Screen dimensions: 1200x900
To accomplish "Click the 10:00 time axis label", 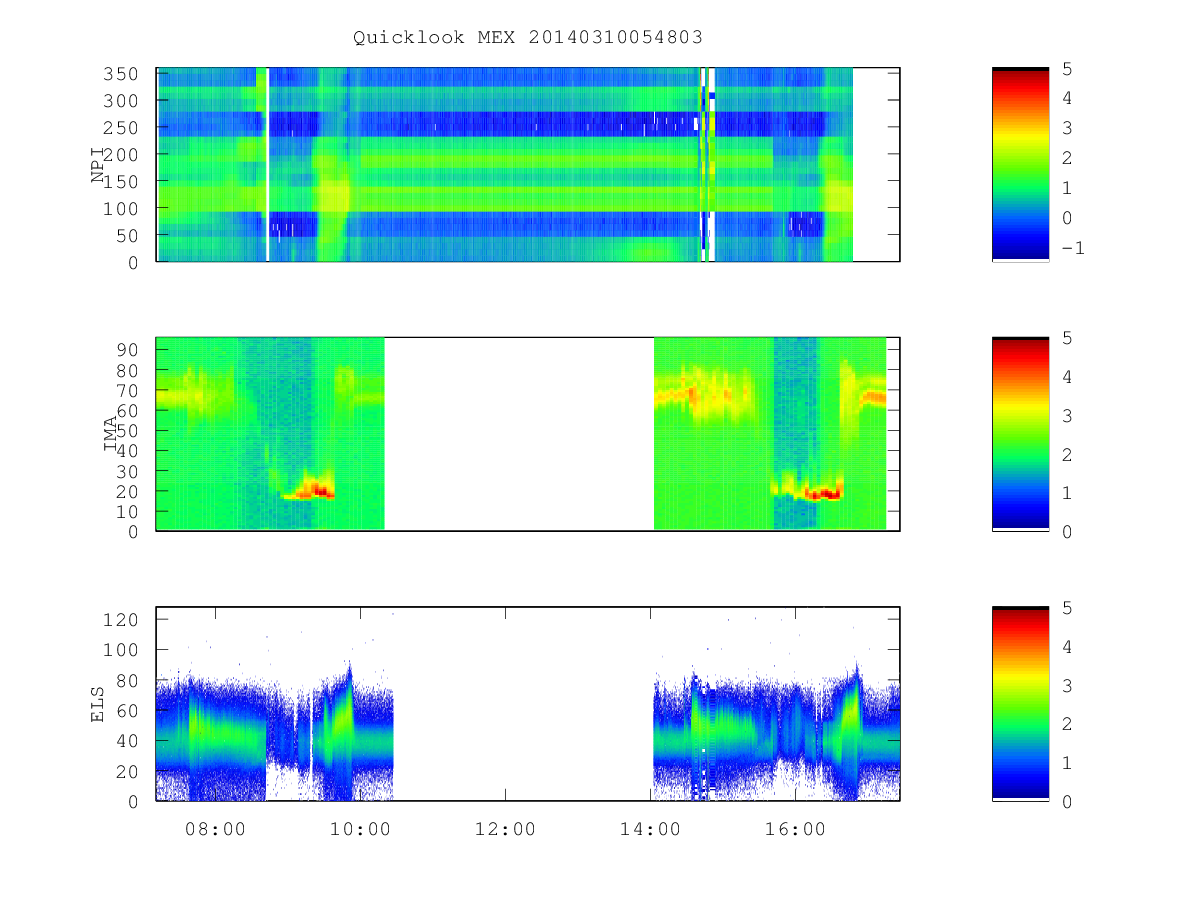I will tap(361, 828).
